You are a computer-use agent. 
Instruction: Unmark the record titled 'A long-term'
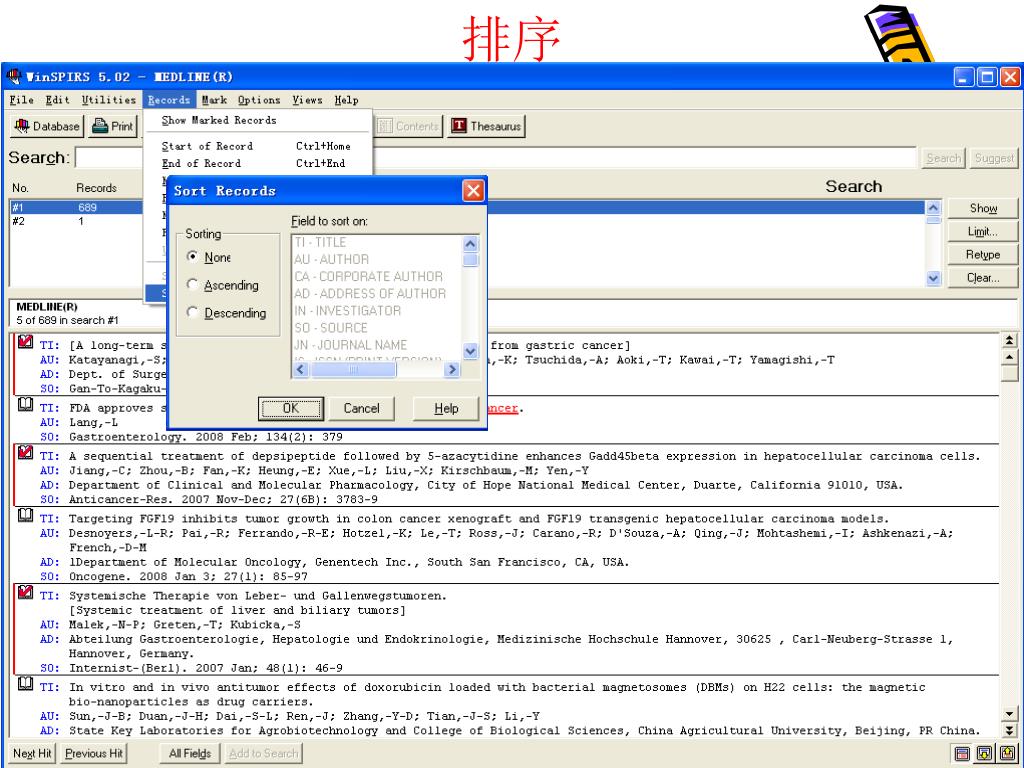click(25, 342)
